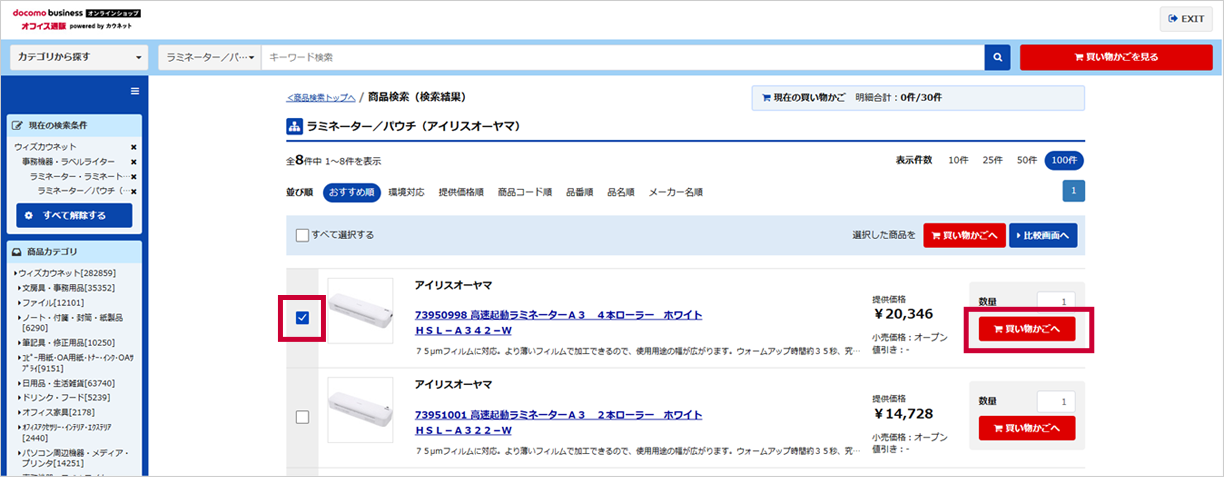The width and height of the screenshot is (1224, 477).
Task: Click the first laminator product thumbnail
Action: click(x=360, y=312)
